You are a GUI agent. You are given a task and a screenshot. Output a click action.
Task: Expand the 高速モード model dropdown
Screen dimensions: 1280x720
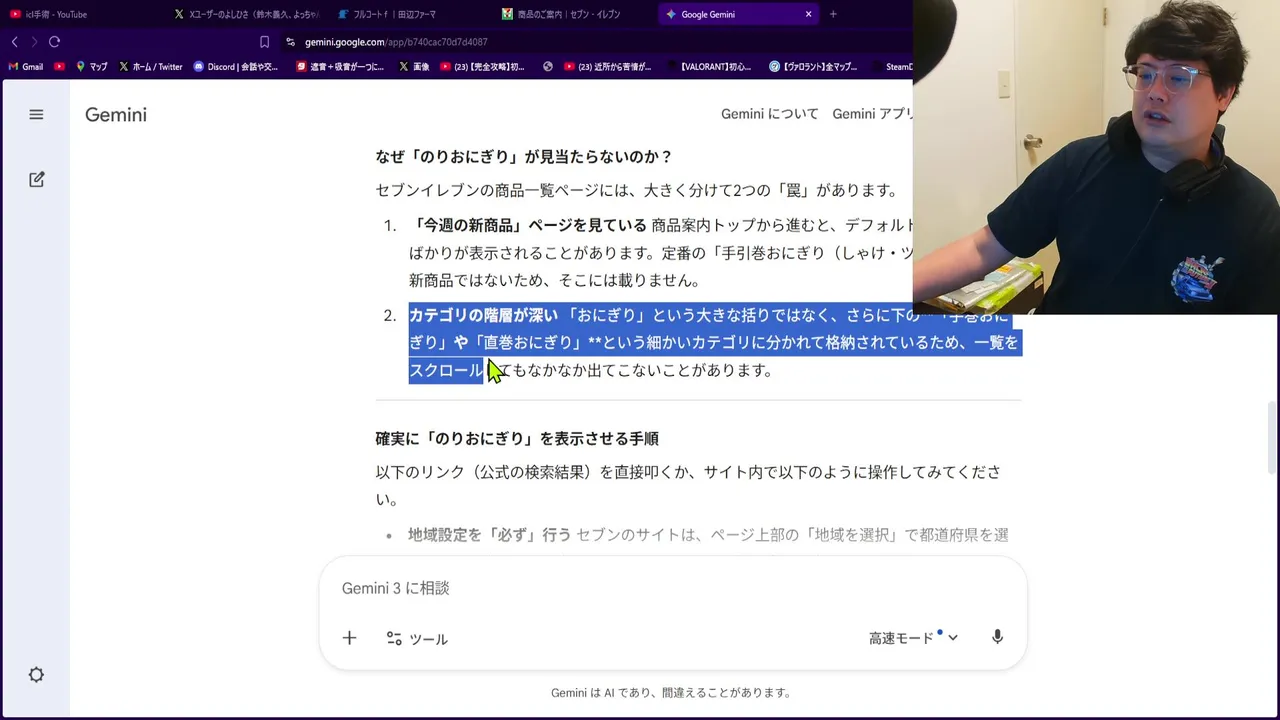912,638
